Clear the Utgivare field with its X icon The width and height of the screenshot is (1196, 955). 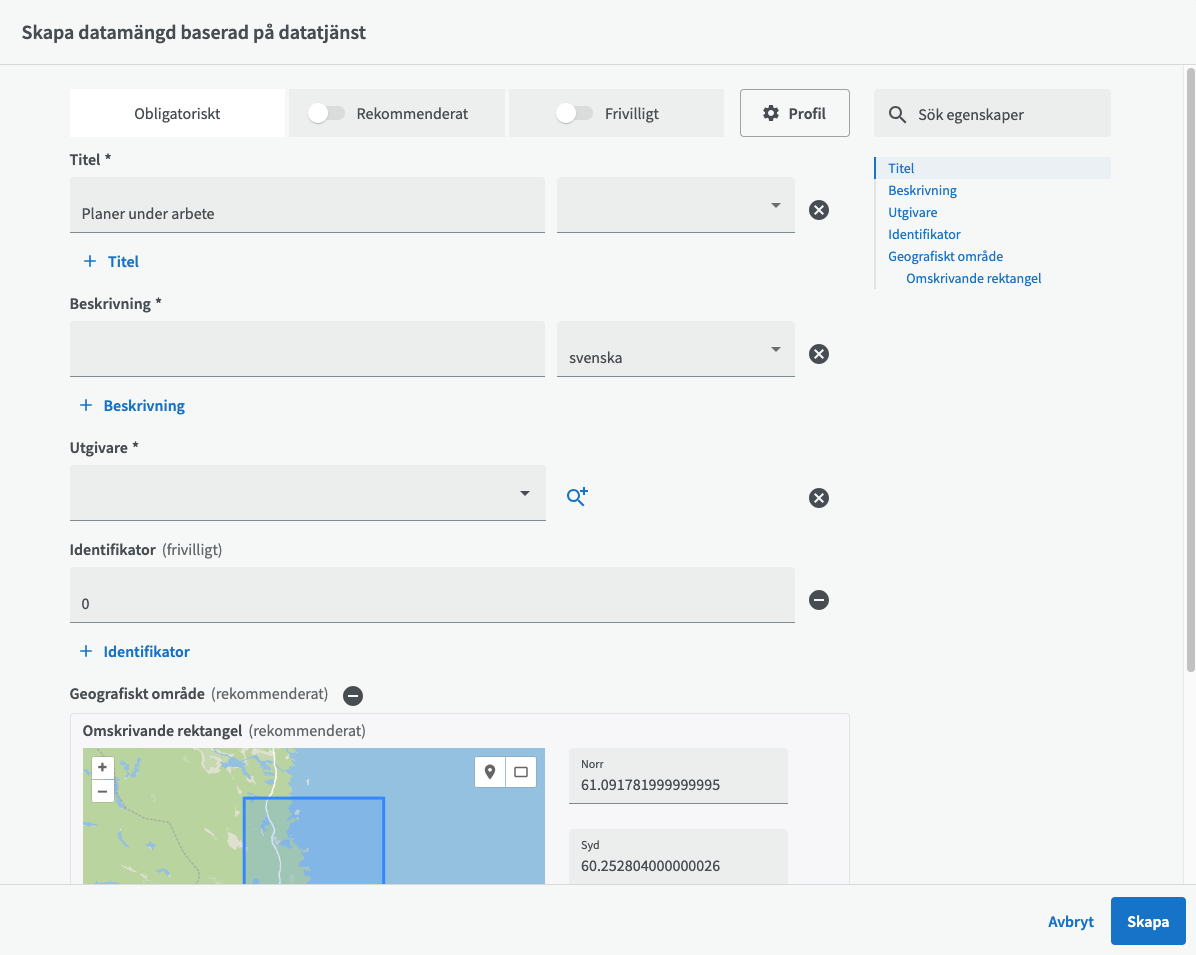pyautogui.click(x=818, y=498)
